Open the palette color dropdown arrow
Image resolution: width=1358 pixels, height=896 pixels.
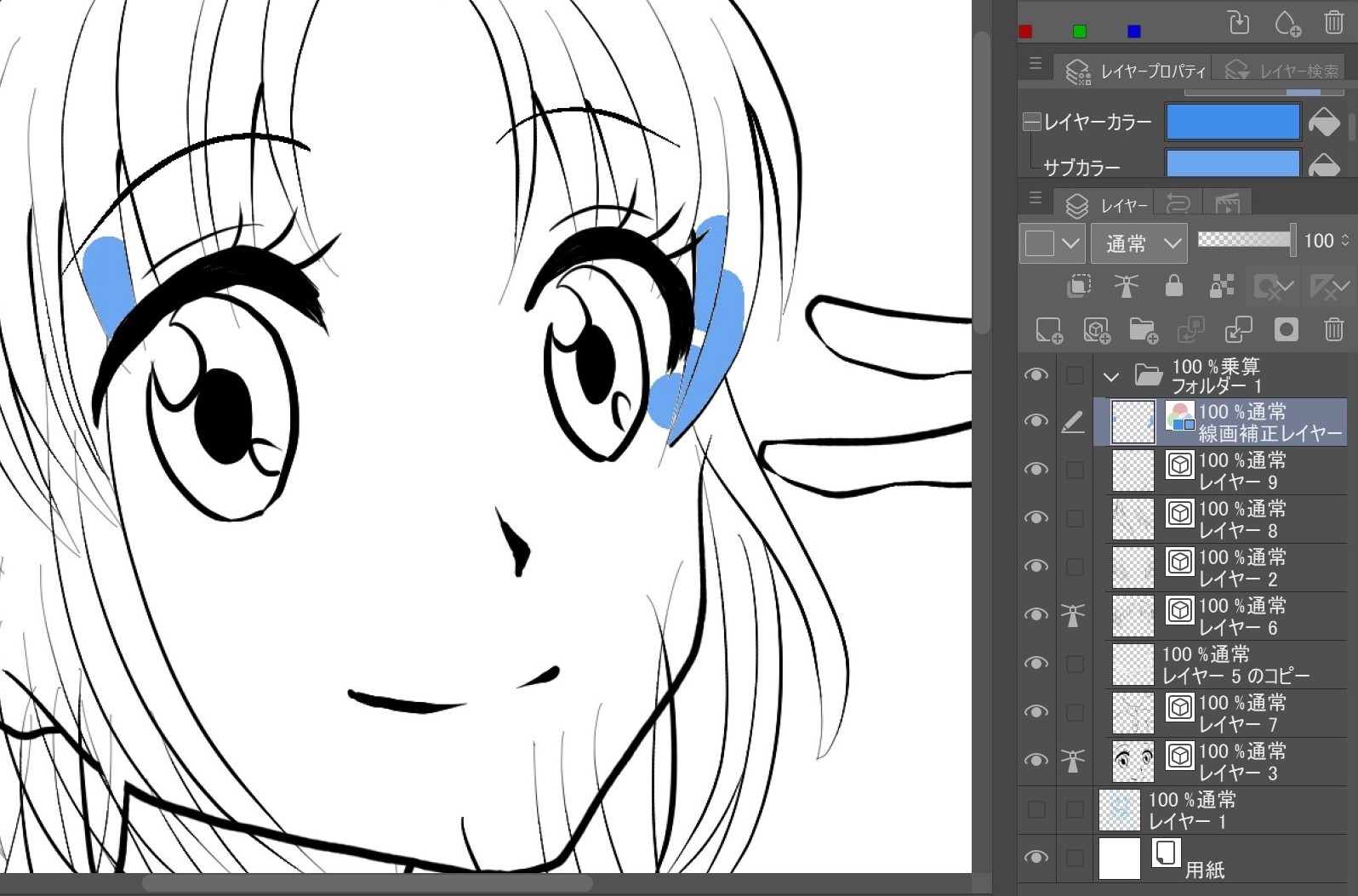coord(1071,244)
